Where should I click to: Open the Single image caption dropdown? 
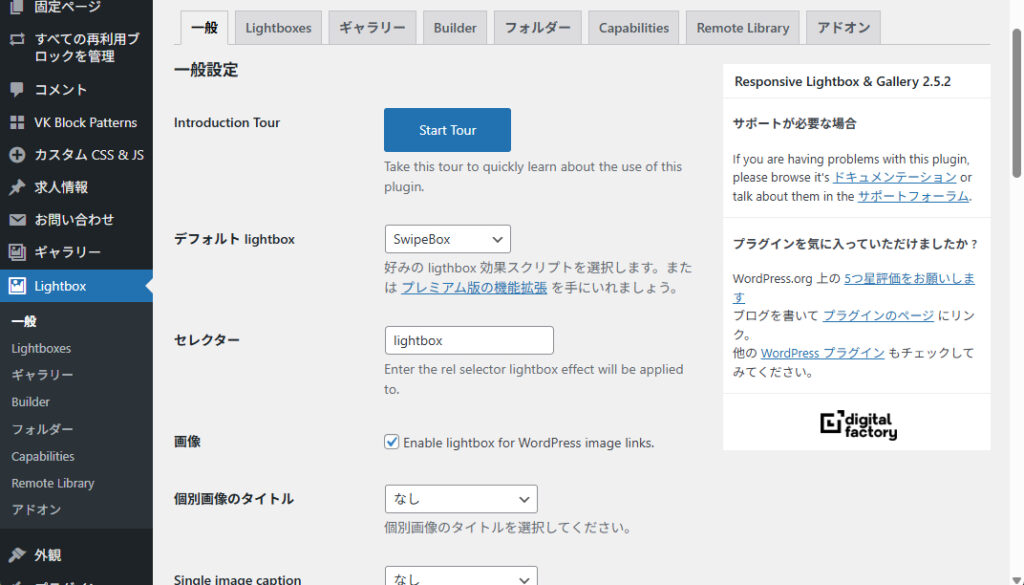point(461,577)
